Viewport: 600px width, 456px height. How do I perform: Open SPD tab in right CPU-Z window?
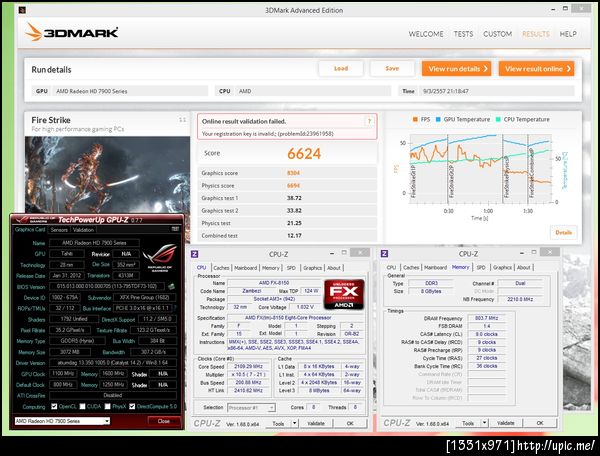481,267
